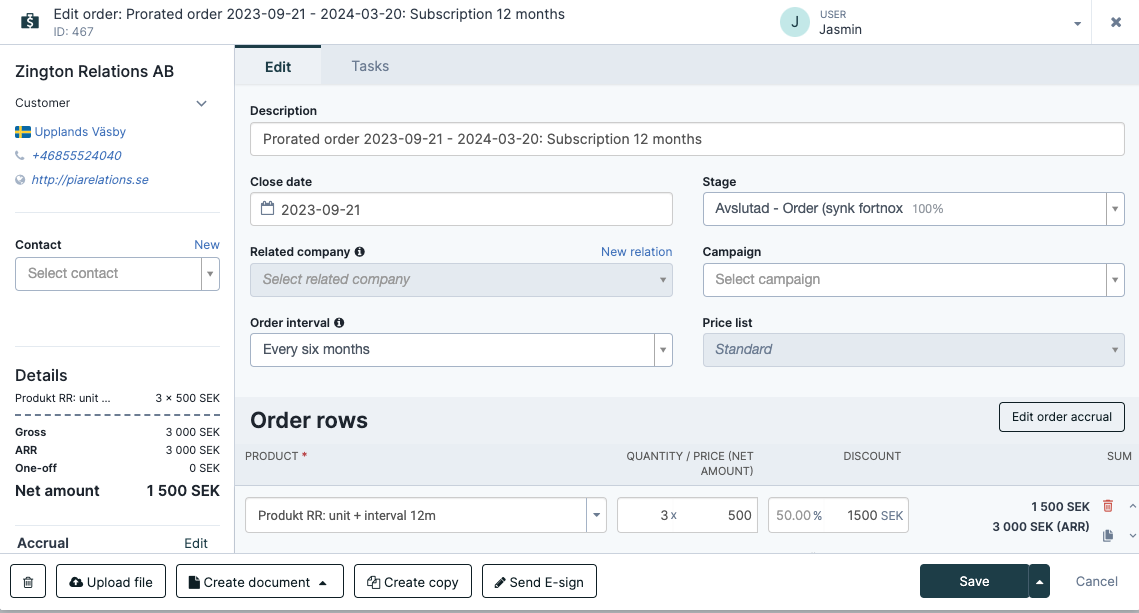Open the user dropdown arrow next to Jasmin
1139x613 pixels.
(x=1077, y=24)
